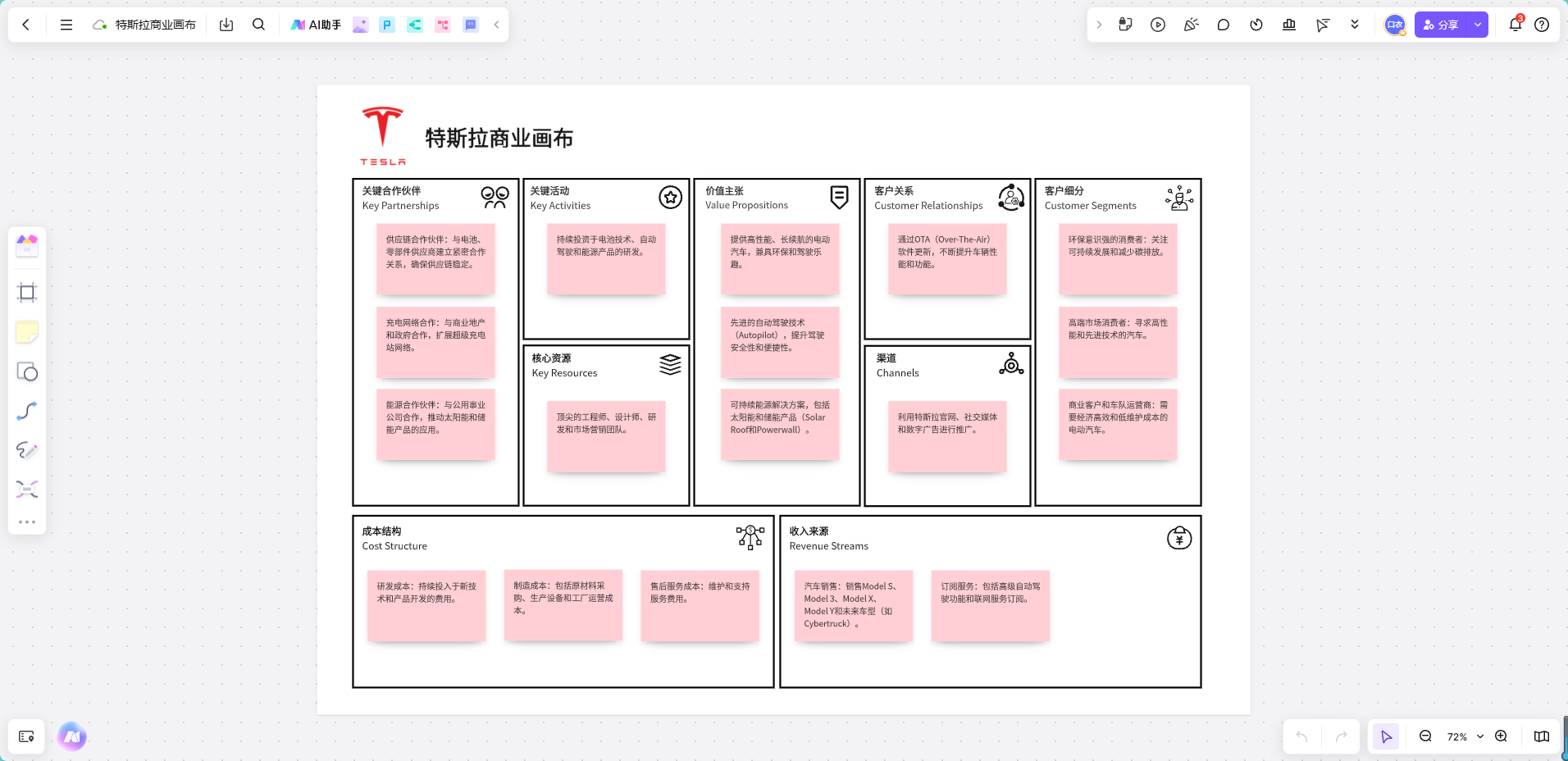Image resolution: width=1568 pixels, height=761 pixels.
Task: Select the 通过OTA sticky note
Action: pyautogui.click(x=947, y=259)
